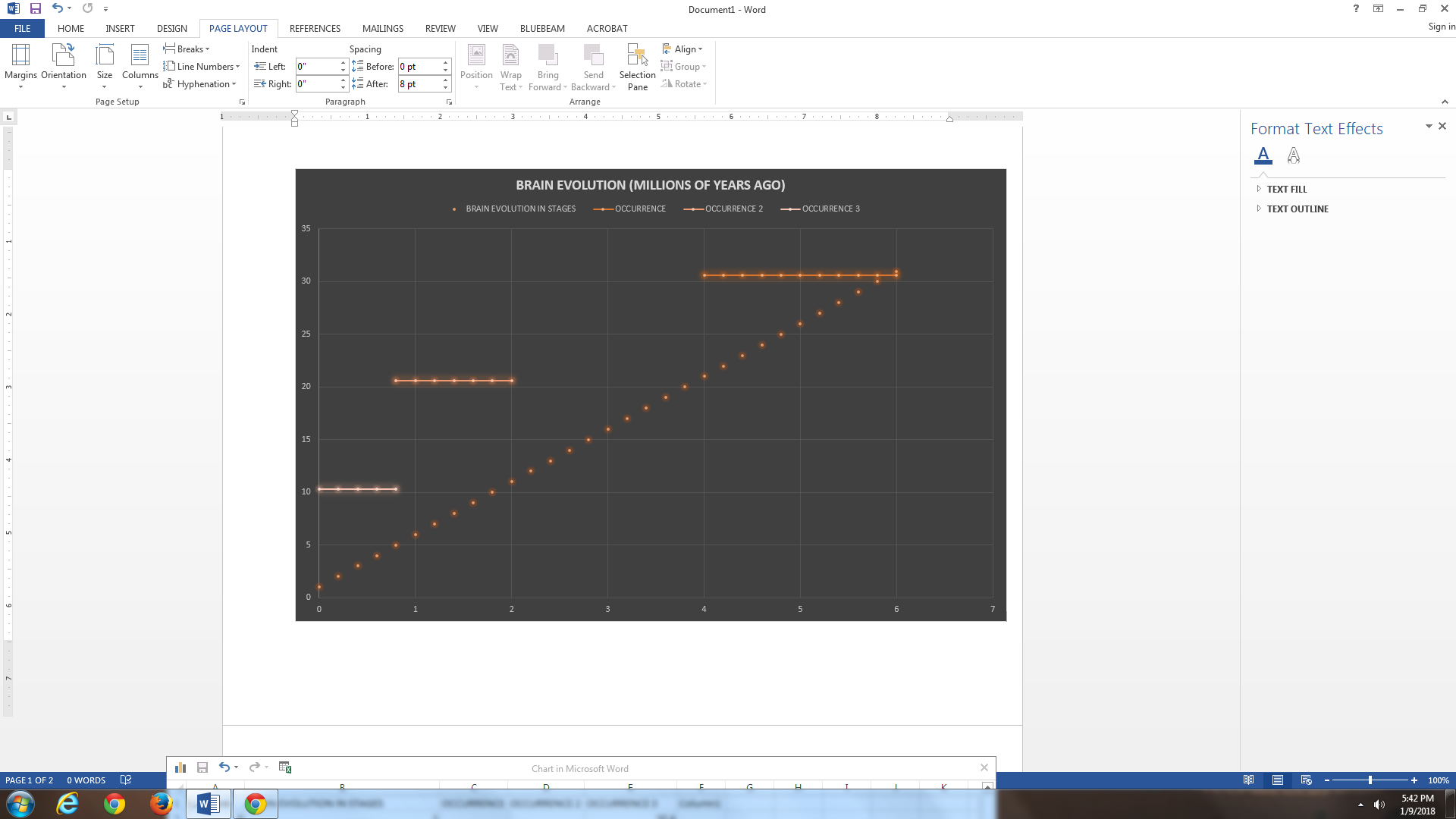Open the Align options
Viewport: 1456px width, 819px height.
point(683,49)
